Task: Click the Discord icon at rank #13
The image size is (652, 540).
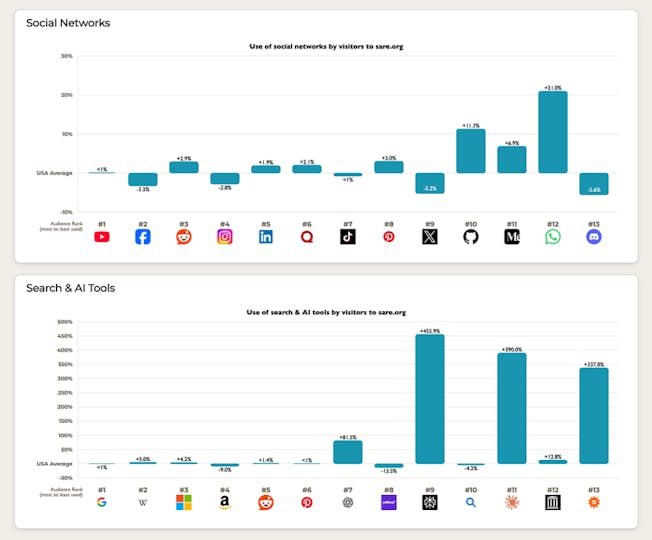Action: (x=594, y=237)
